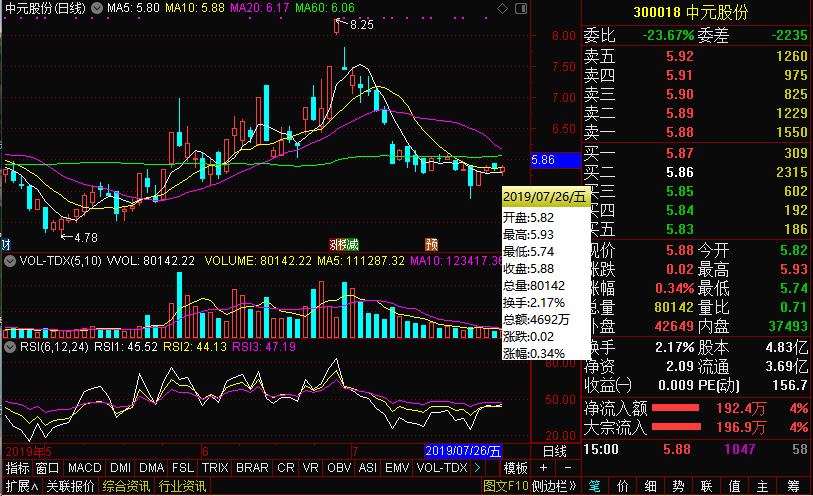Open the orange 预 forecast marker
Image resolution: width=813 pixels, height=496 pixels.
431,244
